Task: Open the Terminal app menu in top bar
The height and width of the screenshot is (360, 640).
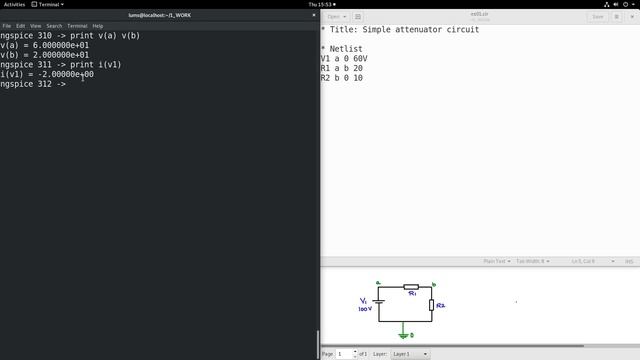Action: [48, 4]
